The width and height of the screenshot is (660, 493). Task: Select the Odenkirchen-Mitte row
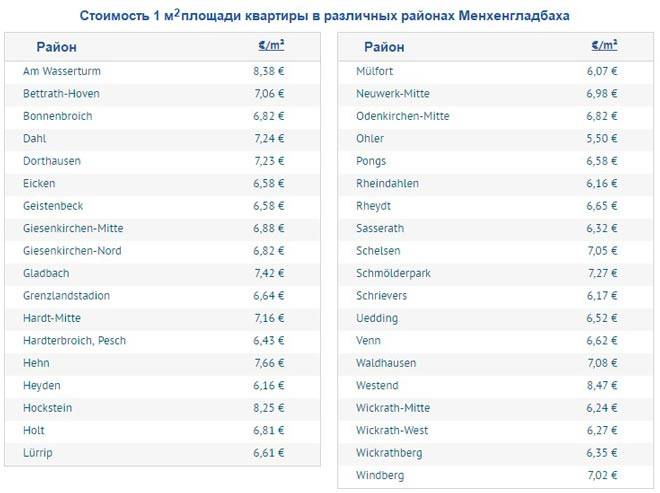(495, 116)
